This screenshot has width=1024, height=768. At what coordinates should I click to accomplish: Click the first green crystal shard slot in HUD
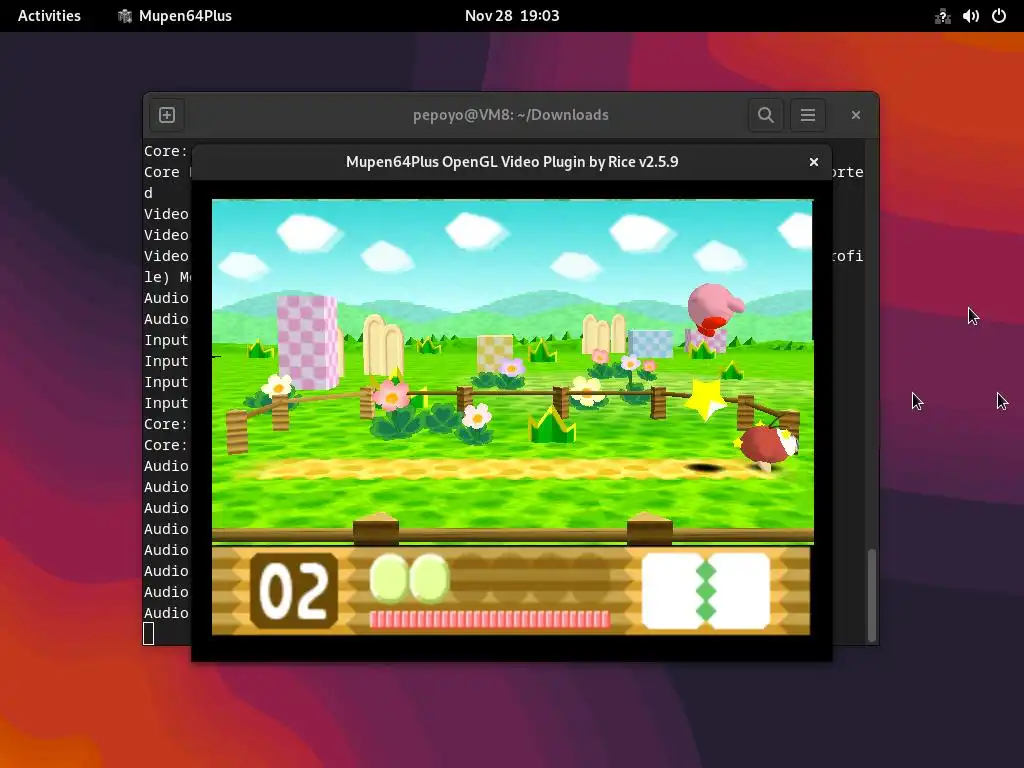pyautogui.click(x=389, y=577)
